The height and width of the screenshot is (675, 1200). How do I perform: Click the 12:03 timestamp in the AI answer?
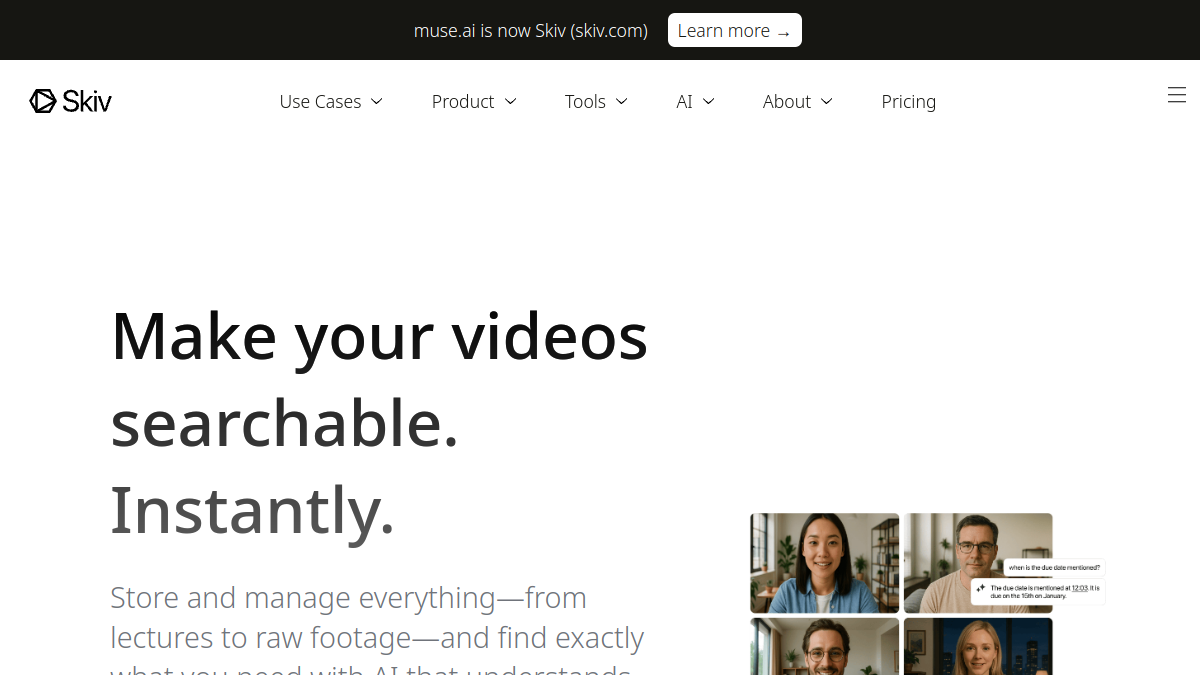point(1079,588)
